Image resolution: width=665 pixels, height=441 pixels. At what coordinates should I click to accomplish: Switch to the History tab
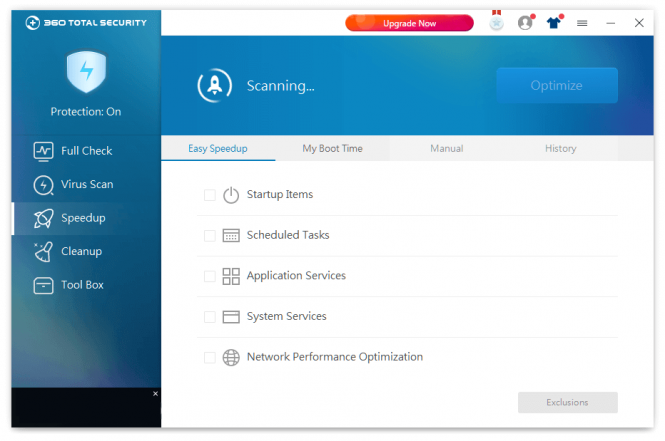click(x=561, y=148)
